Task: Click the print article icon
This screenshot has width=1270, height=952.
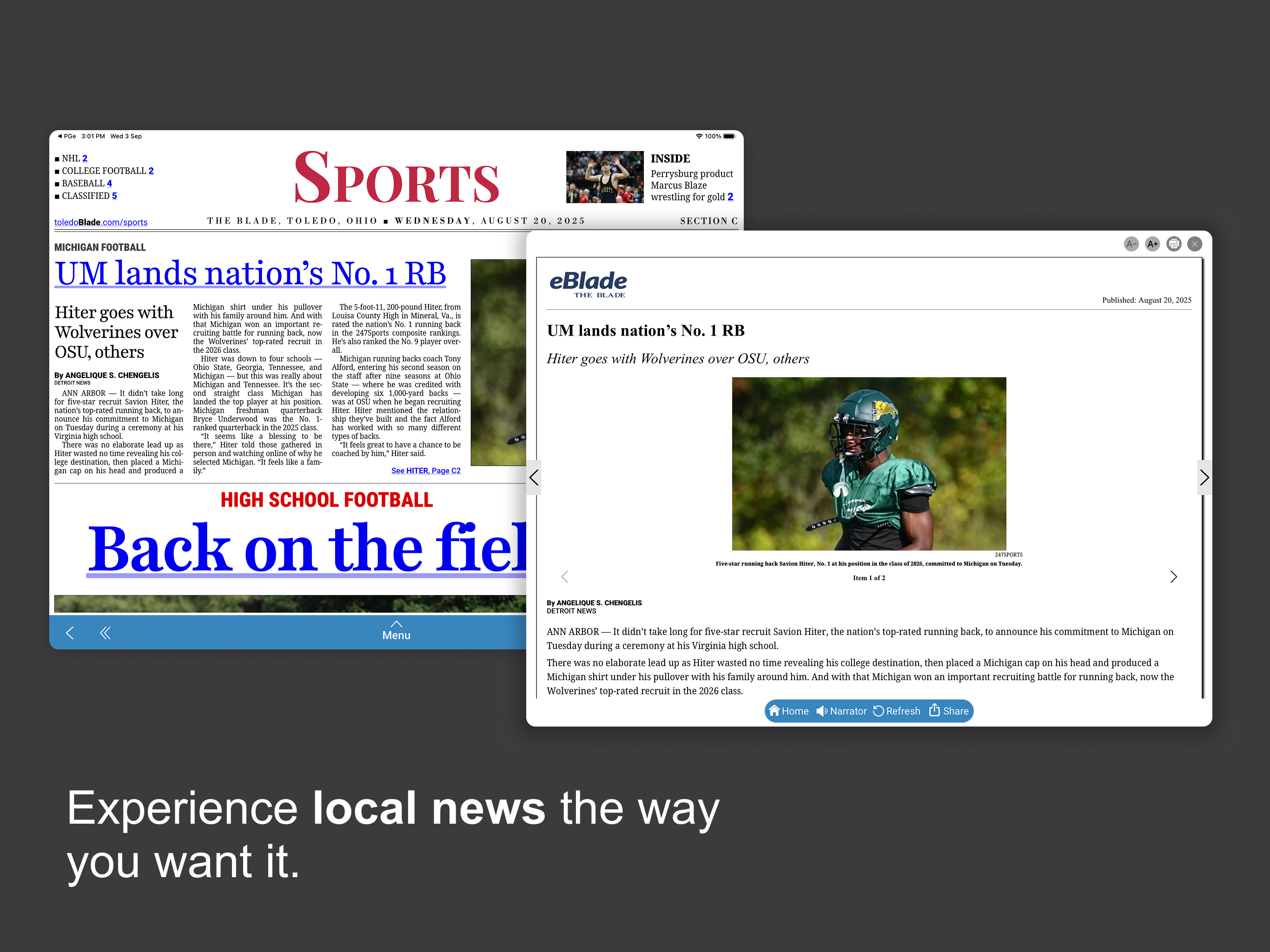Action: coord(1174,244)
